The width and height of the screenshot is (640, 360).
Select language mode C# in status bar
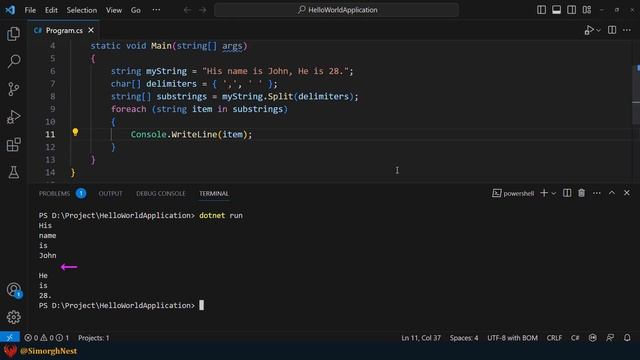[x=575, y=338]
